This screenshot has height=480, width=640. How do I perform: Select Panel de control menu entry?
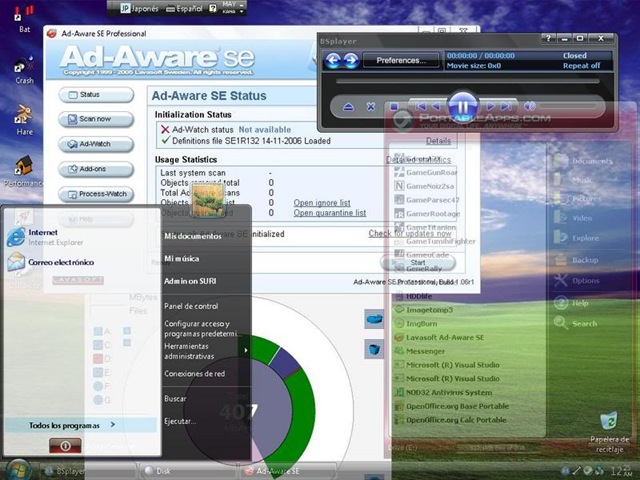[x=191, y=306]
